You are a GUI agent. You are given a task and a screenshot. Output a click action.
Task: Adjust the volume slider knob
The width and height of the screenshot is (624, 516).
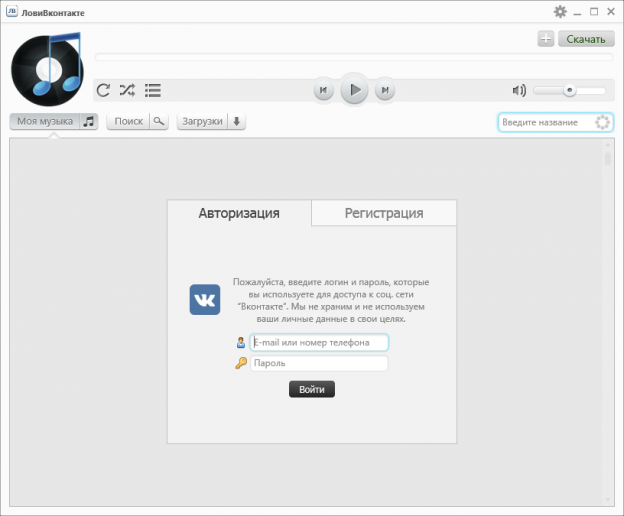click(x=569, y=90)
